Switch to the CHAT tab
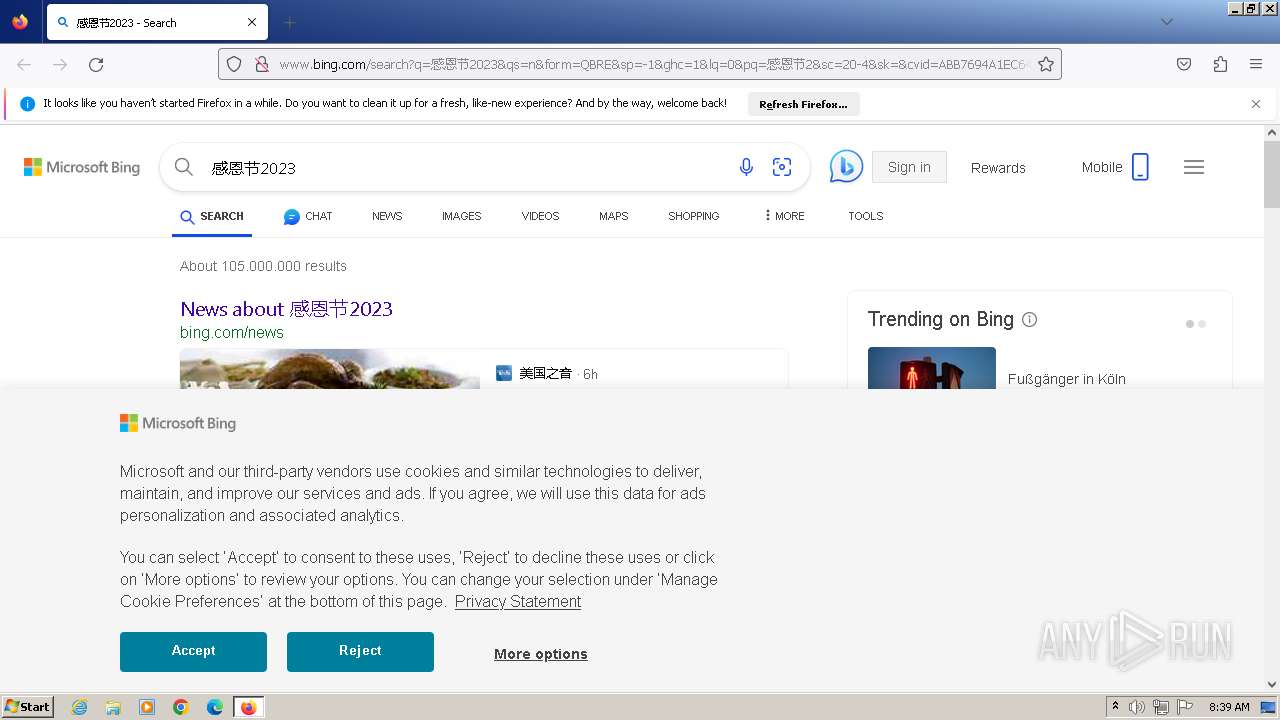 point(308,216)
